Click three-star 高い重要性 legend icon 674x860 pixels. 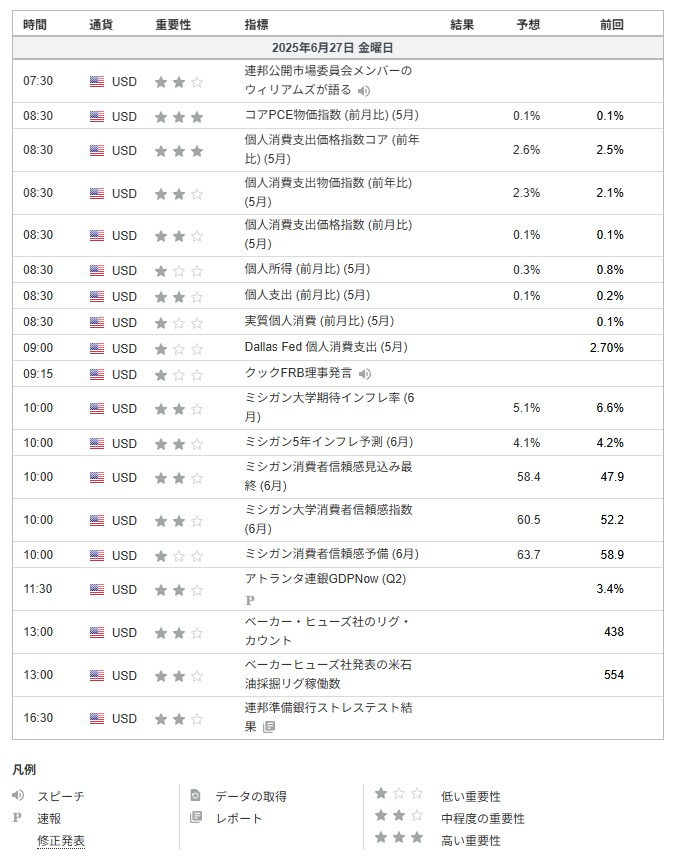pos(399,838)
